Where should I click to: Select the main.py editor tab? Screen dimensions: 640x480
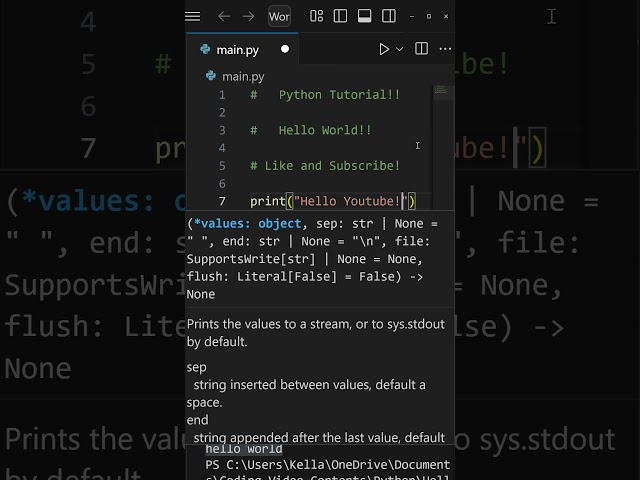[242, 49]
